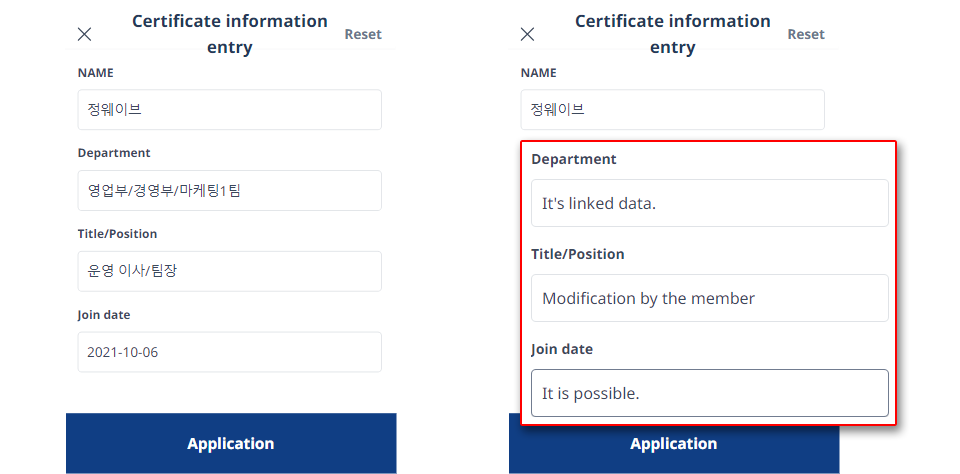Submit with the left Application button
The height and width of the screenshot is (474, 960).
[231, 443]
